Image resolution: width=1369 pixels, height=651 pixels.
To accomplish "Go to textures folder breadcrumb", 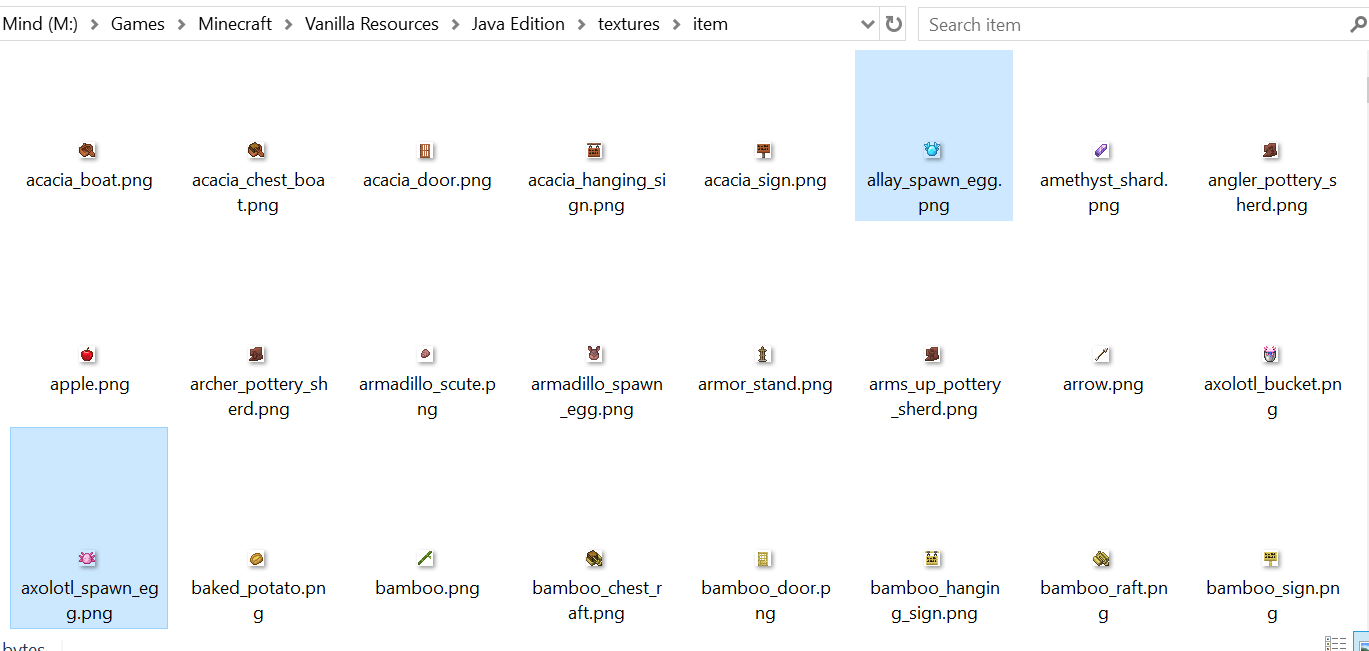I will coord(629,24).
